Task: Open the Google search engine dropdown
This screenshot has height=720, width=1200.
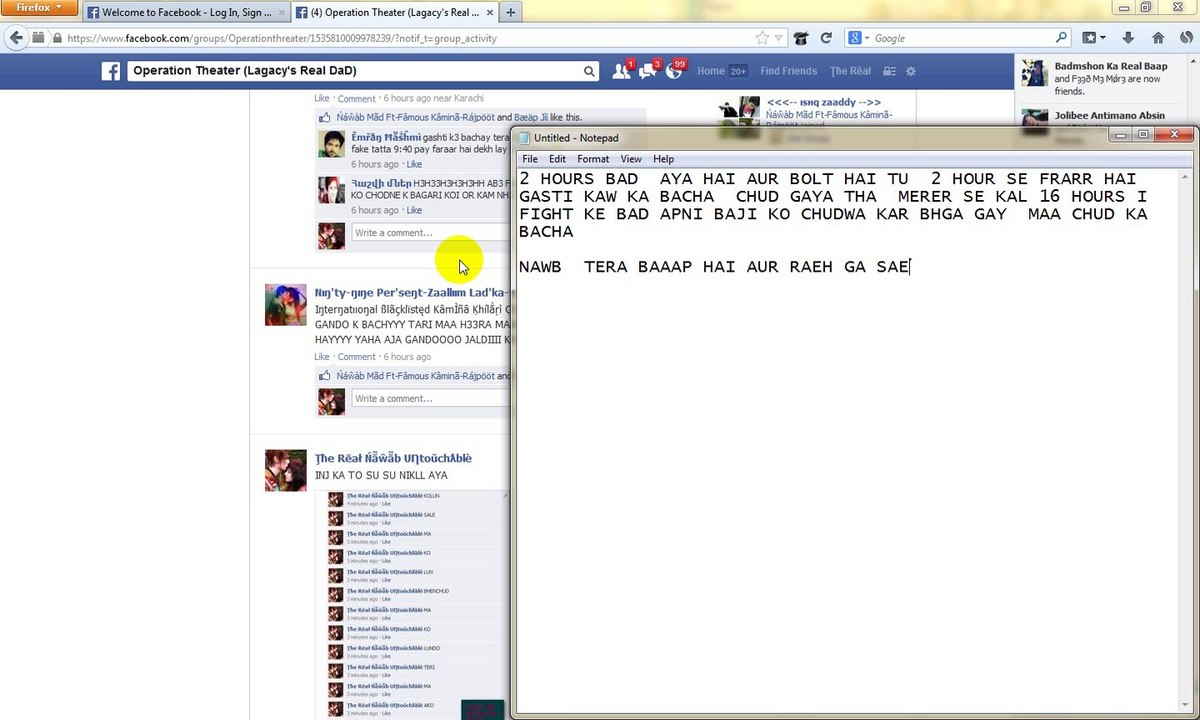Action: click(859, 38)
